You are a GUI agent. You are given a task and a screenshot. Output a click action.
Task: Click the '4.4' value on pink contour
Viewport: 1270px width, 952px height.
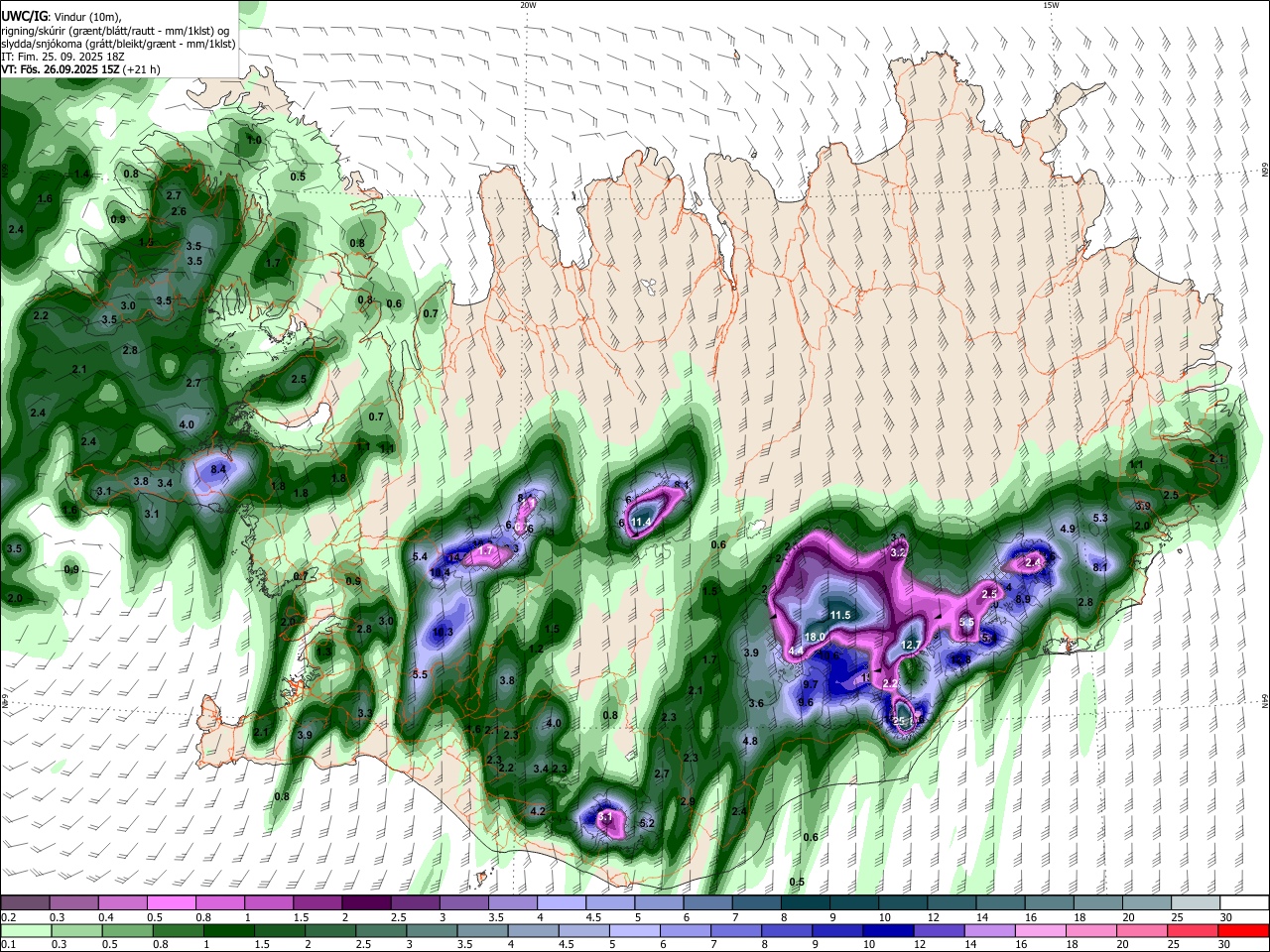(x=796, y=651)
